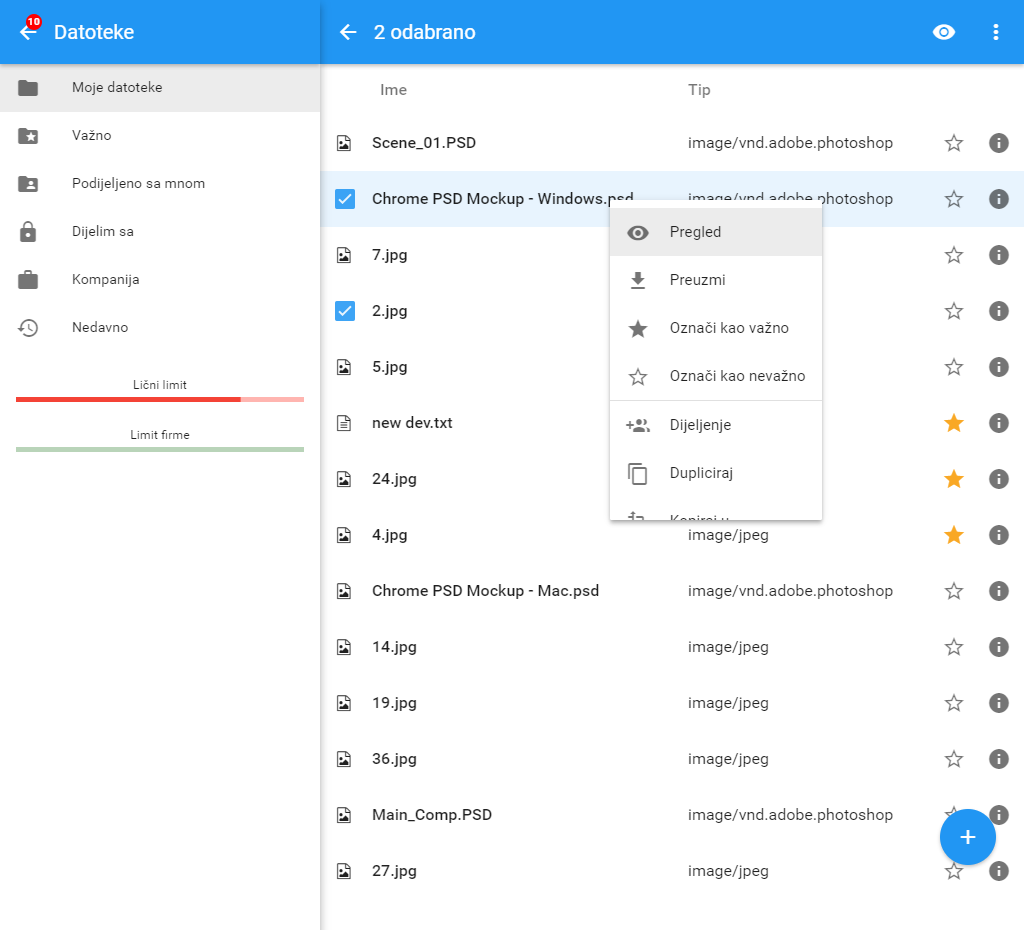Clear selection with arrow beside '2 odabrano'
1024x930 pixels.
coord(348,32)
